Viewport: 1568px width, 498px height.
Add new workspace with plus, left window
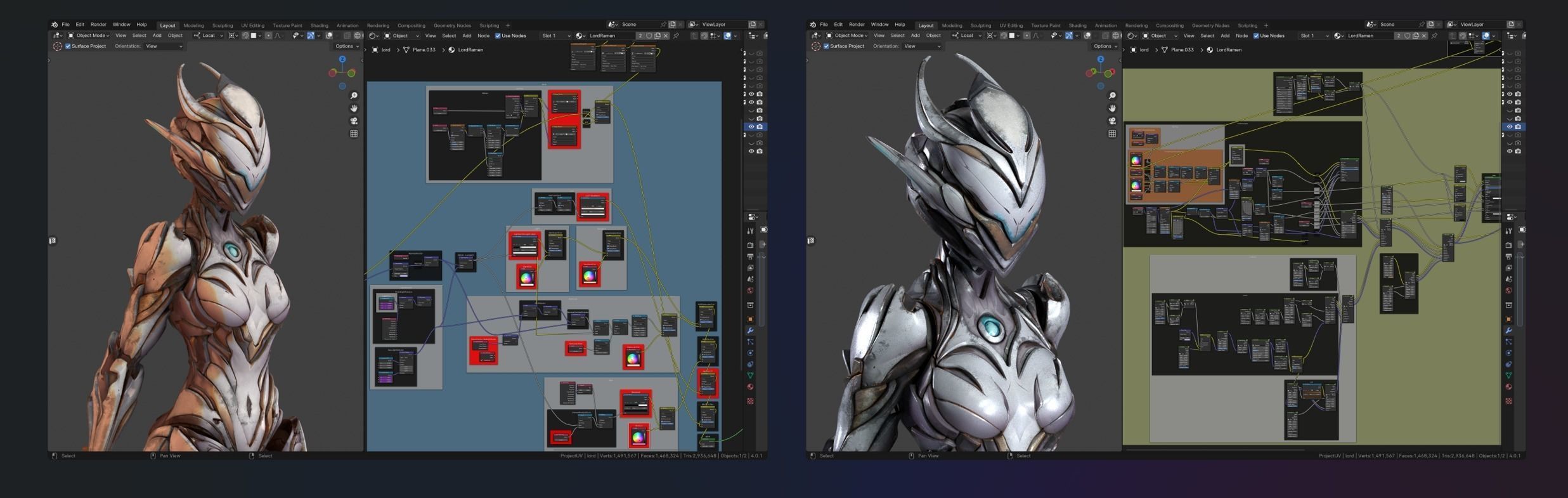pyautogui.click(x=508, y=25)
